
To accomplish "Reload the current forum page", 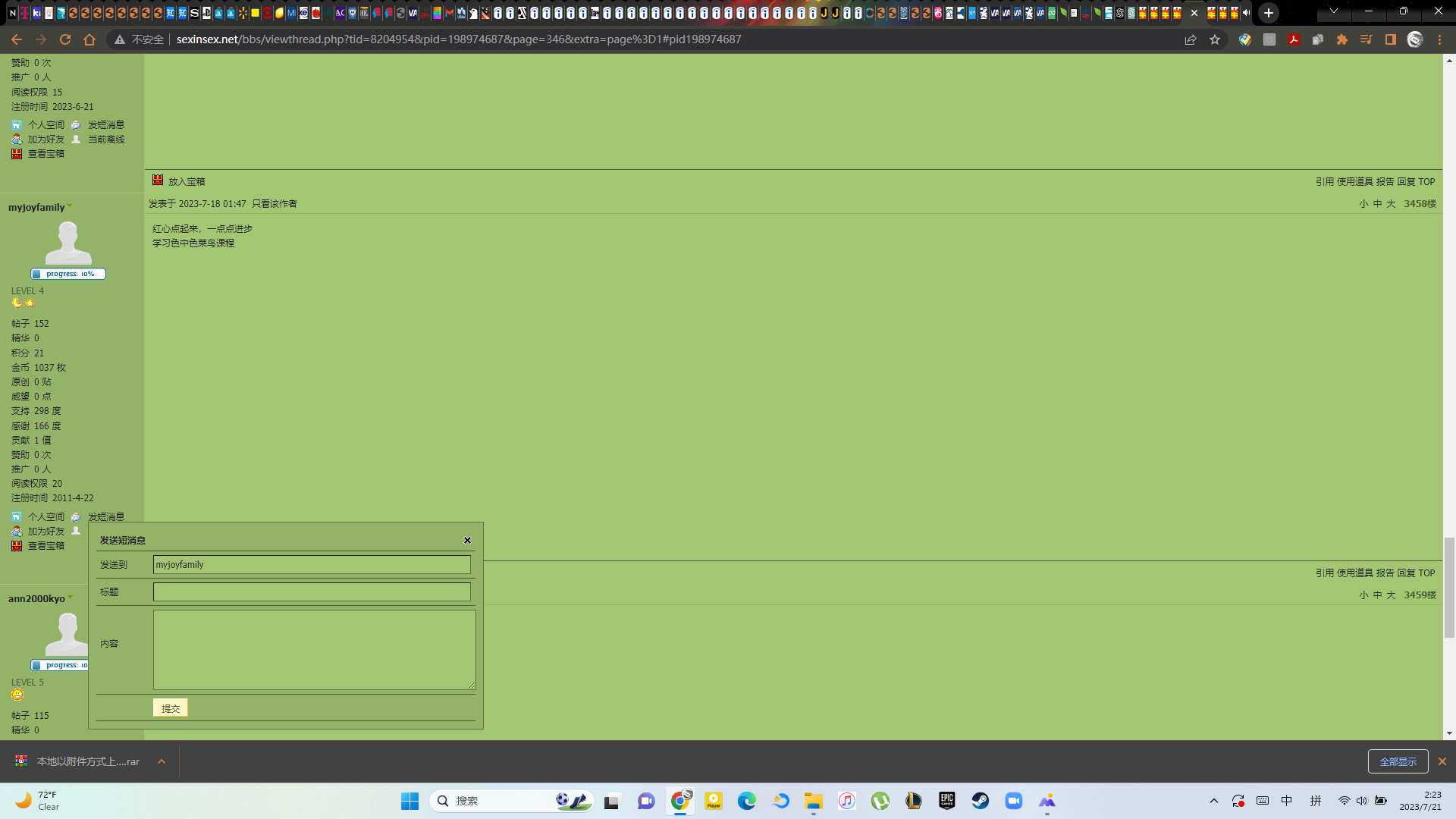I will pos(65,39).
